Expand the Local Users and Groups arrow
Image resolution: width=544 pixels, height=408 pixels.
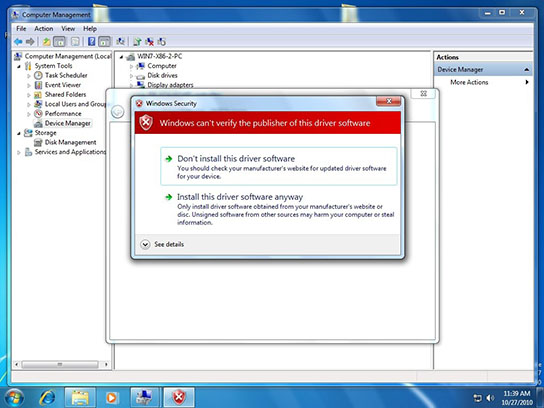pos(29,104)
